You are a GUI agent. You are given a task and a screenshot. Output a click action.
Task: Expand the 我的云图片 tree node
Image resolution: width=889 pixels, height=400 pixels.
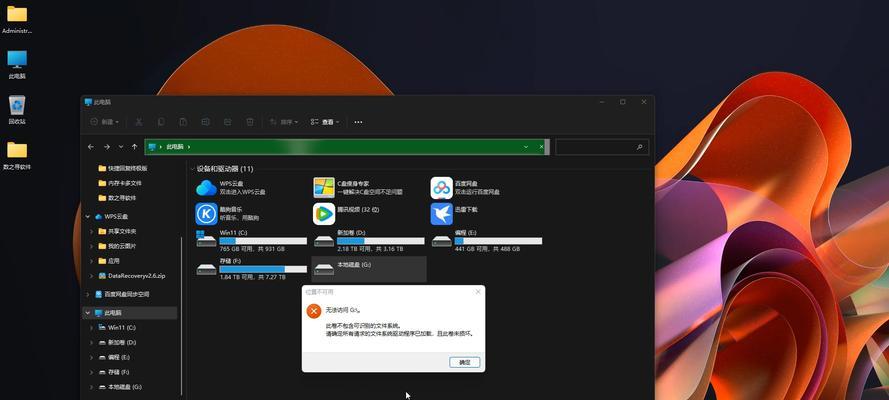(92, 246)
